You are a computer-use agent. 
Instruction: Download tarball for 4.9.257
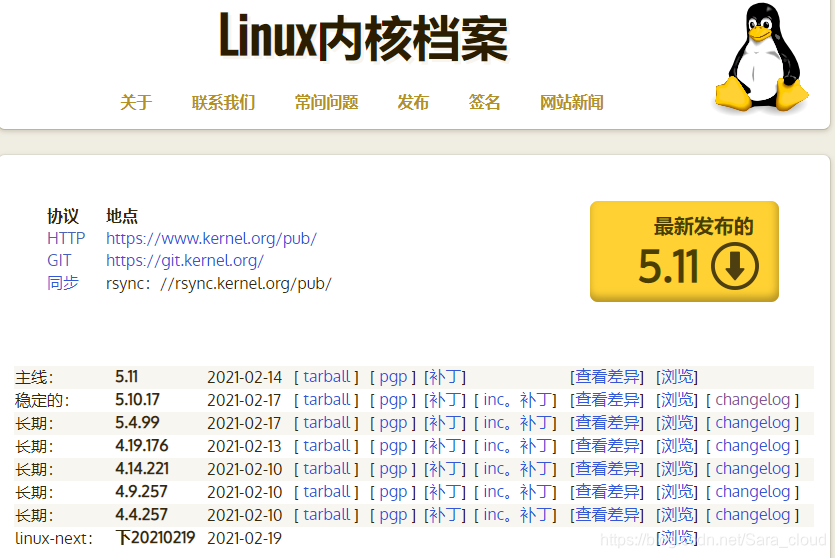[x=326, y=491]
